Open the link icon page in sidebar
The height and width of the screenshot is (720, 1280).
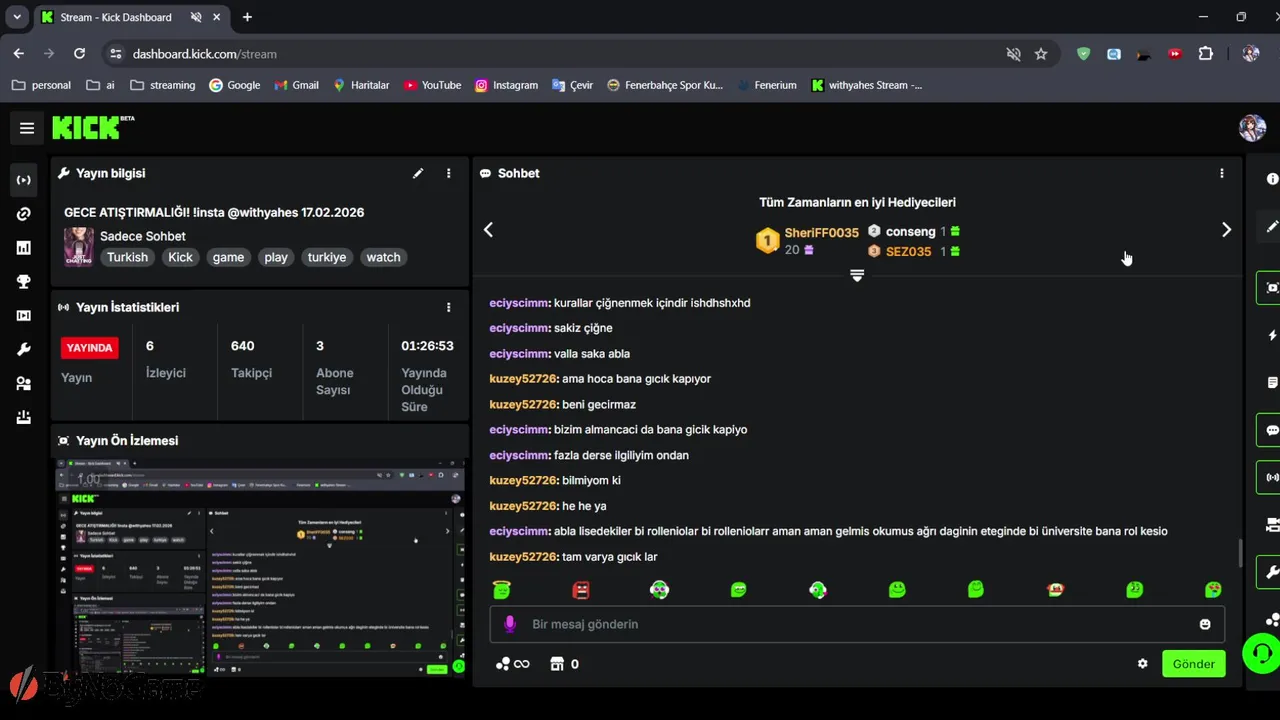(24, 214)
